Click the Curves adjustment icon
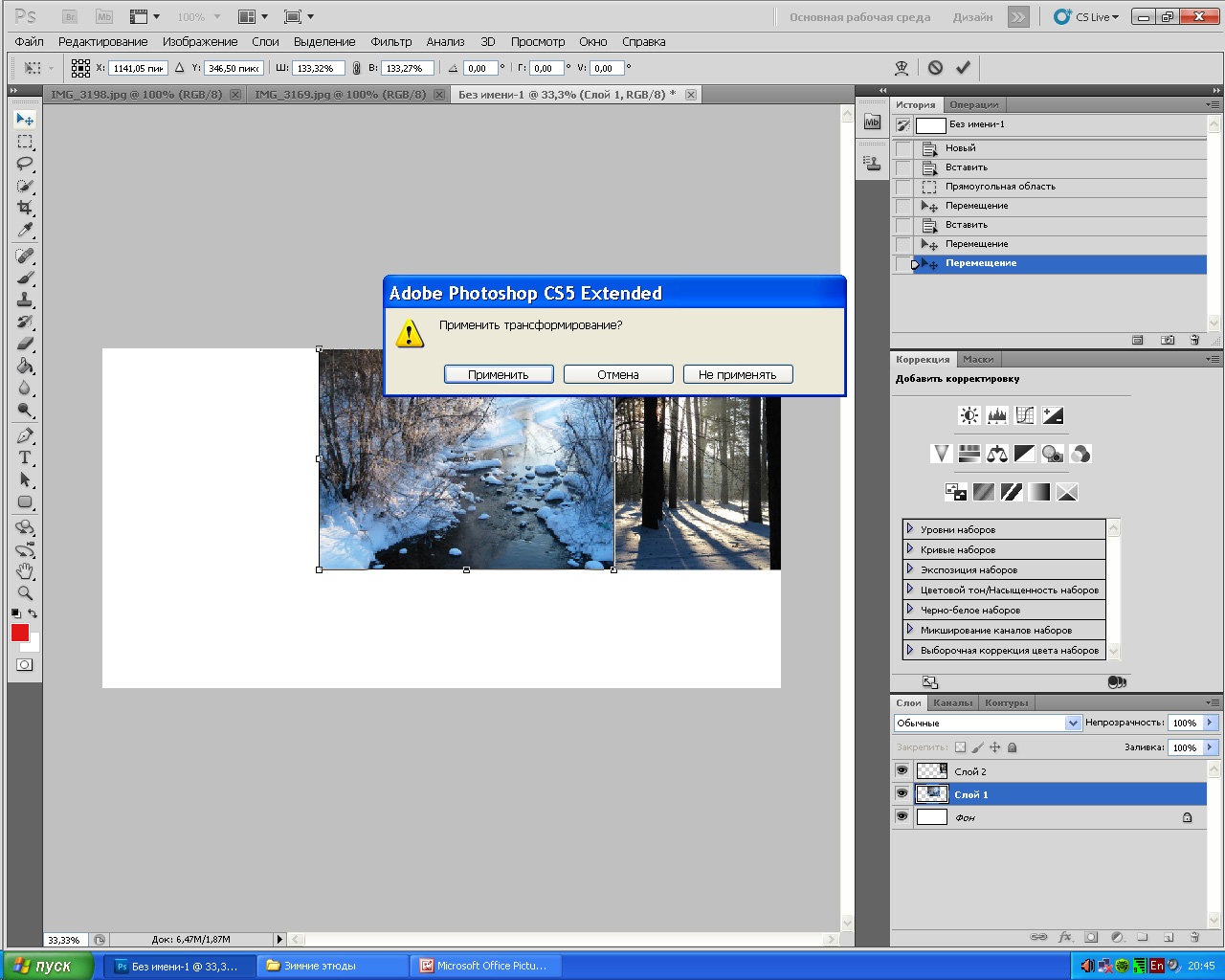The height and width of the screenshot is (980, 1225). coord(1025,415)
